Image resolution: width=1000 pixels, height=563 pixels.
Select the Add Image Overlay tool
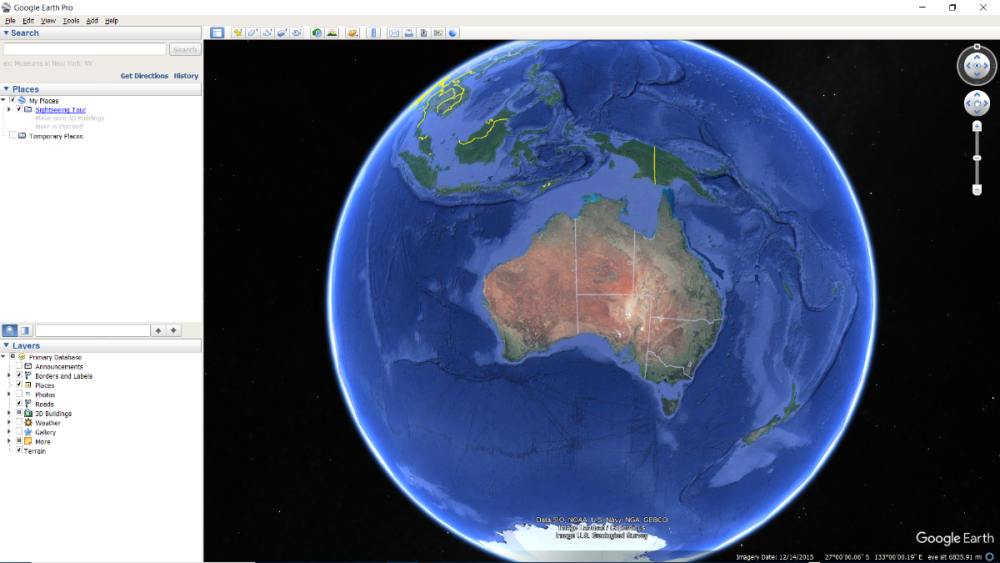(x=282, y=33)
